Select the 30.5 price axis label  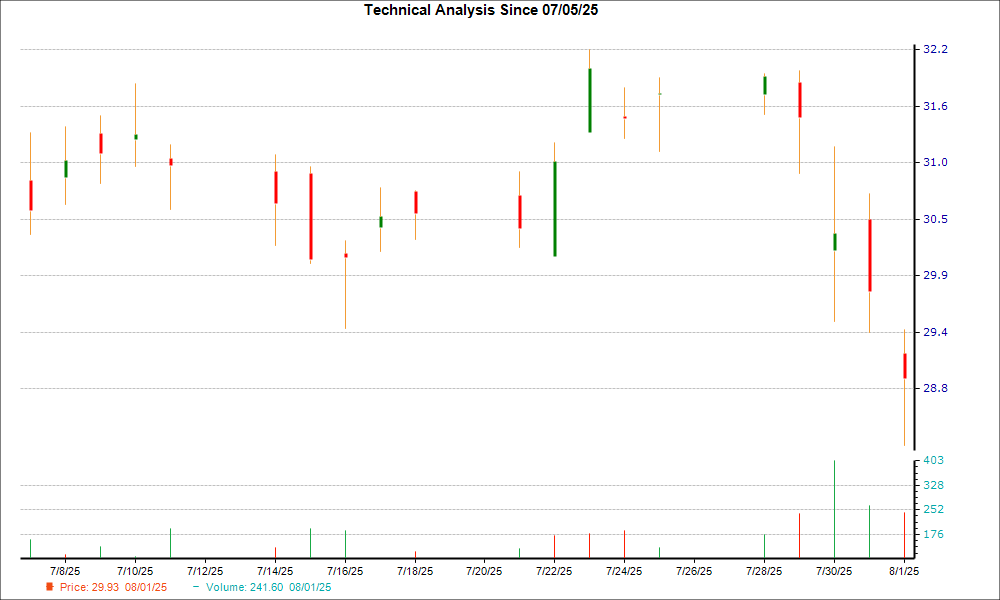coord(936,219)
